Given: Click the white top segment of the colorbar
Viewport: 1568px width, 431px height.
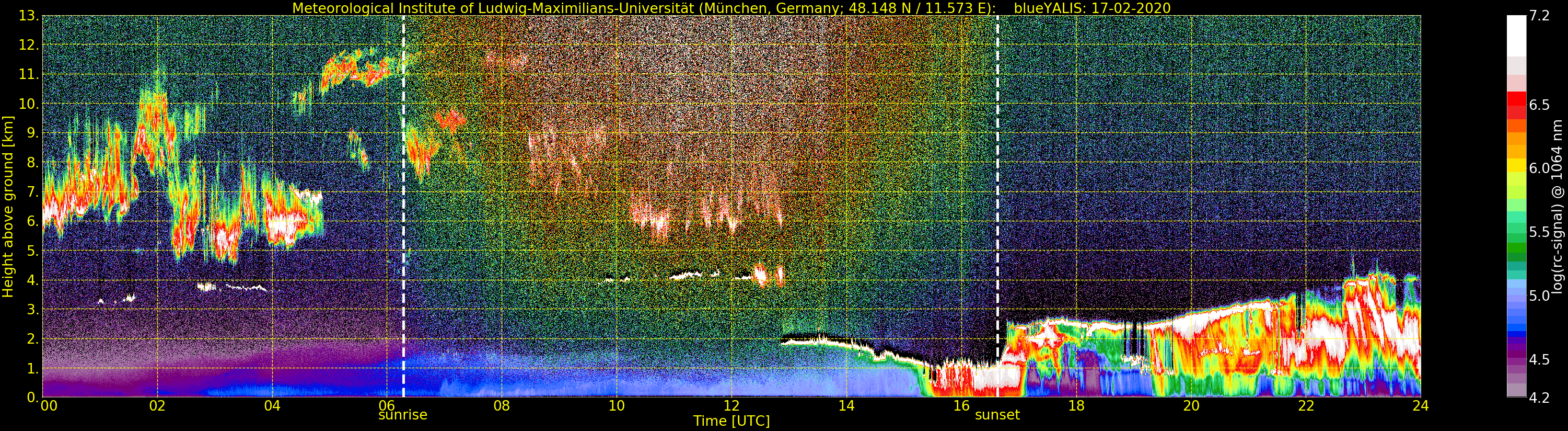Looking at the screenshot, I should click(x=1516, y=36).
